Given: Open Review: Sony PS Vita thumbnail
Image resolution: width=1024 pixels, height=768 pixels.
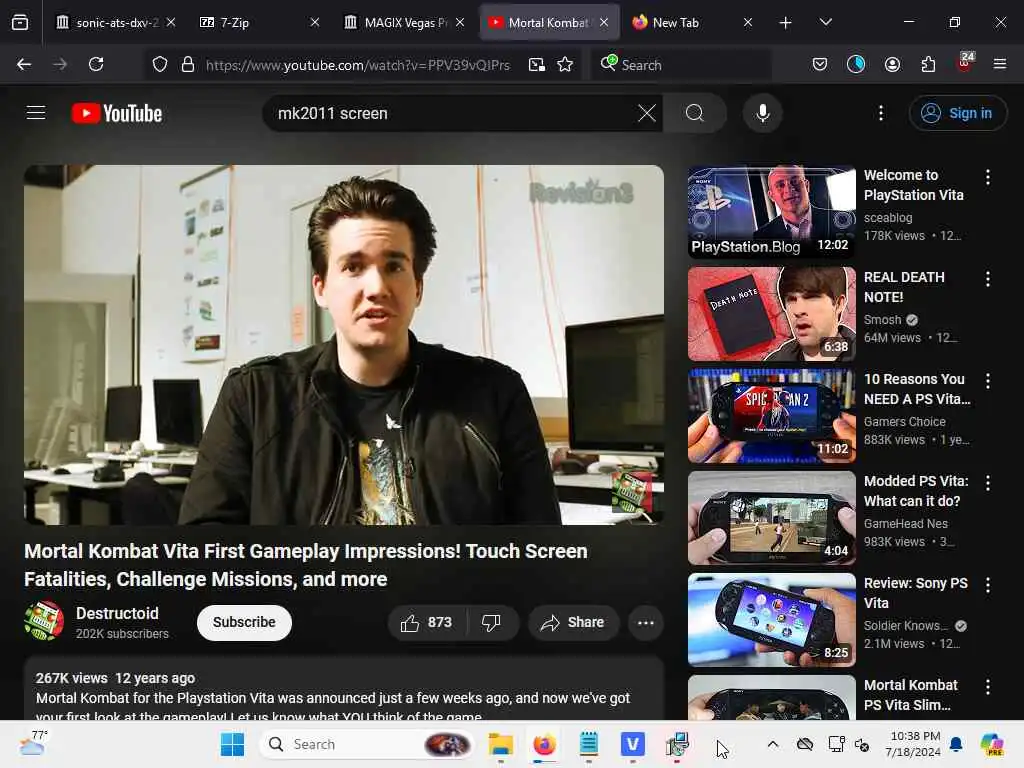Looking at the screenshot, I should pyautogui.click(x=771, y=620).
